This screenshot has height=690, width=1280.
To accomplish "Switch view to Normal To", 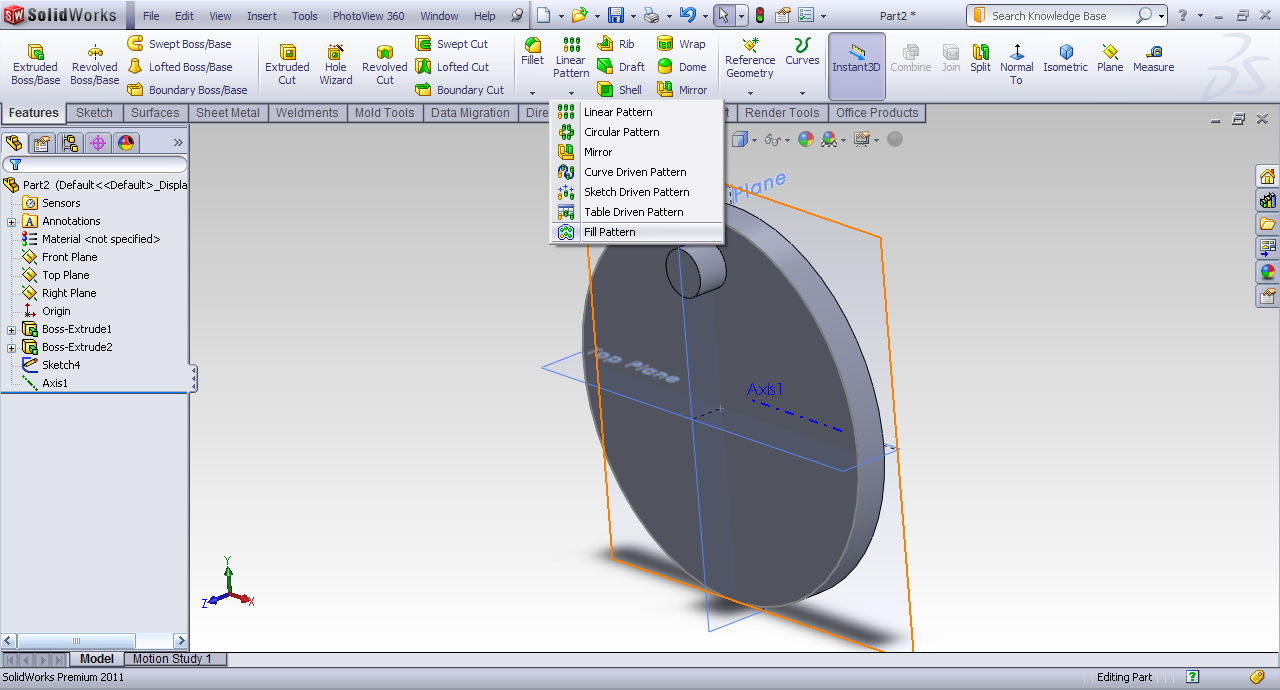I will [x=1016, y=64].
